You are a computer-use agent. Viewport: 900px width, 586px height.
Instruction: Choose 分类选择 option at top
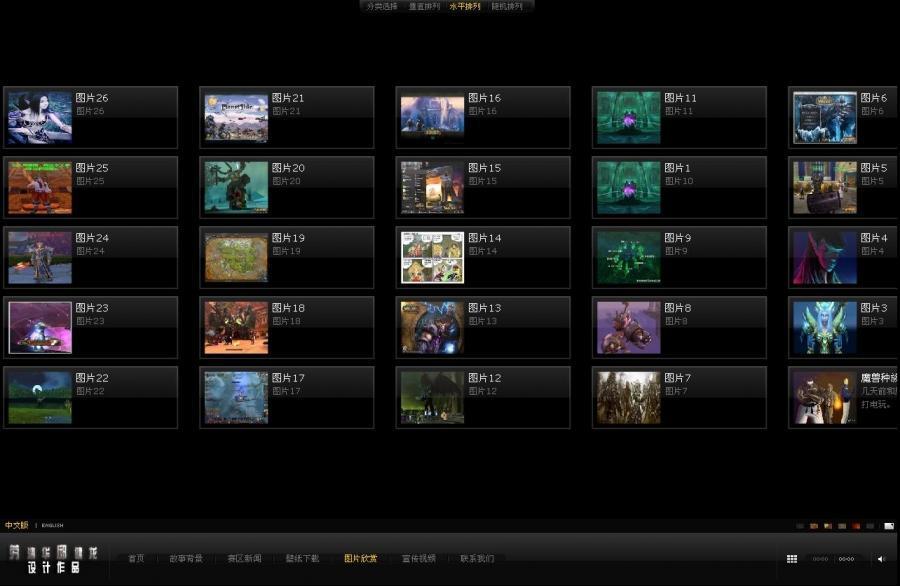coord(382,6)
